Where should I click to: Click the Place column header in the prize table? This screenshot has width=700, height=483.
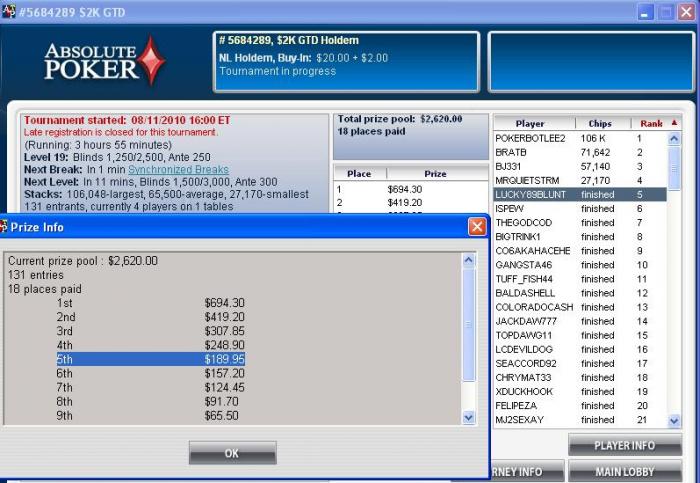(359, 174)
